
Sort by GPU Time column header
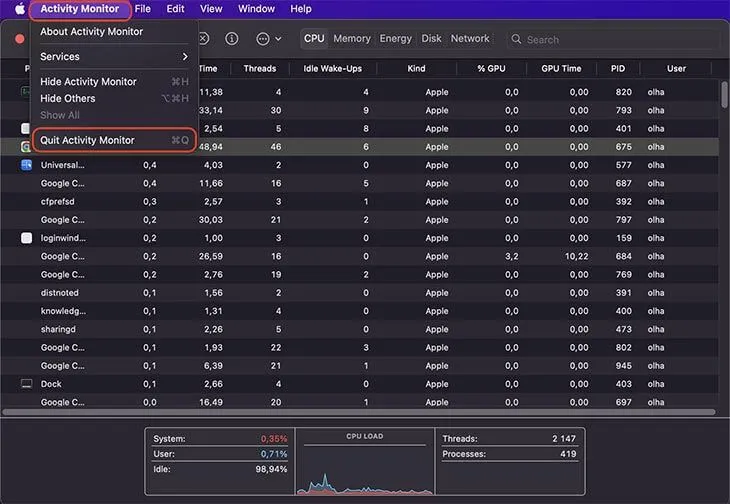pyautogui.click(x=561, y=68)
